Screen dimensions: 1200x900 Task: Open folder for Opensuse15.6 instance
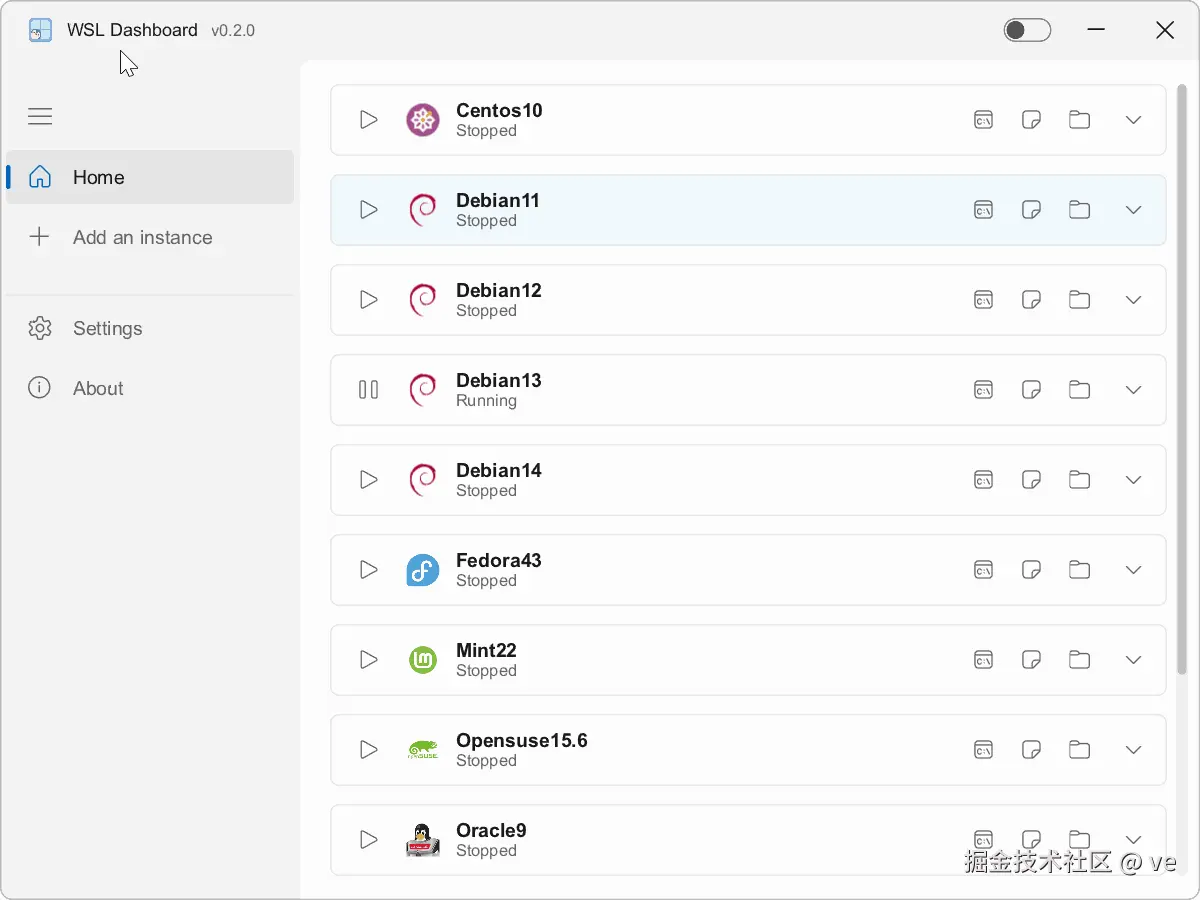coord(1079,750)
